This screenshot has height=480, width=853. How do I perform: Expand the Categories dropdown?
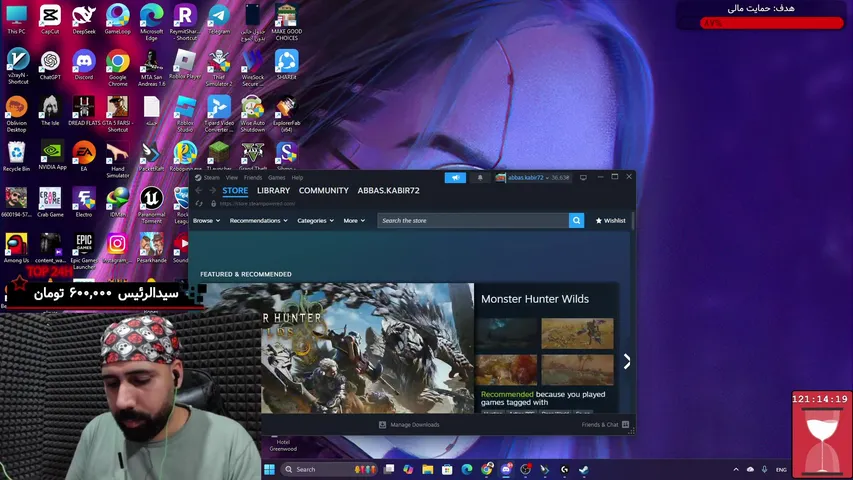point(316,220)
